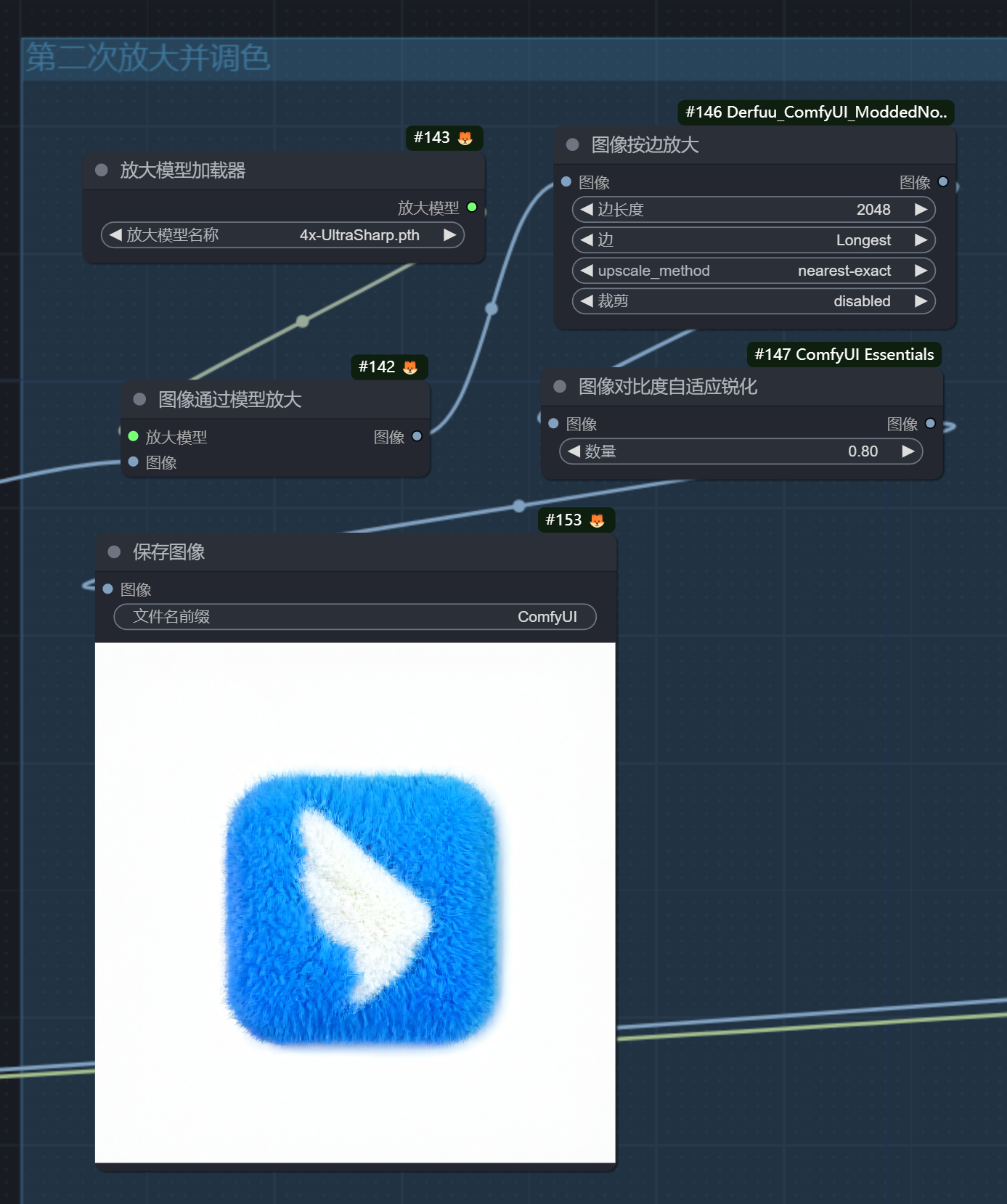1007x1204 pixels.
Task: Click the 文件名前缀 ComfyUI text field
Action: [x=355, y=616]
